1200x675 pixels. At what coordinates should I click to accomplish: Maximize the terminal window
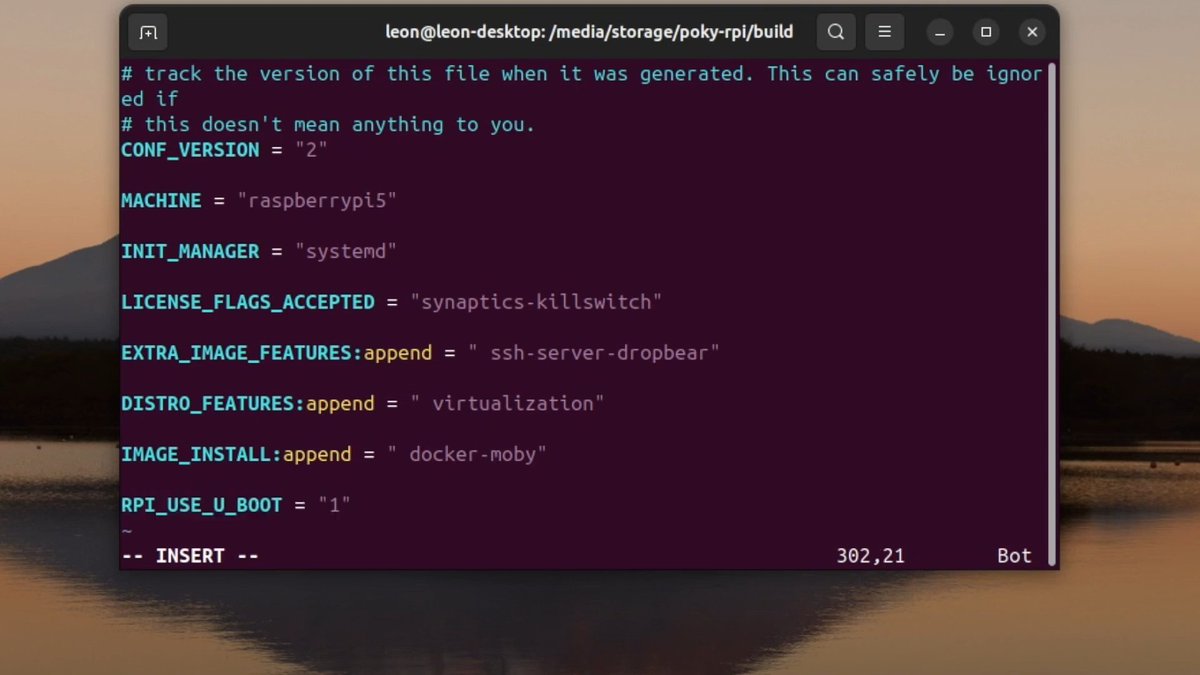tap(986, 32)
